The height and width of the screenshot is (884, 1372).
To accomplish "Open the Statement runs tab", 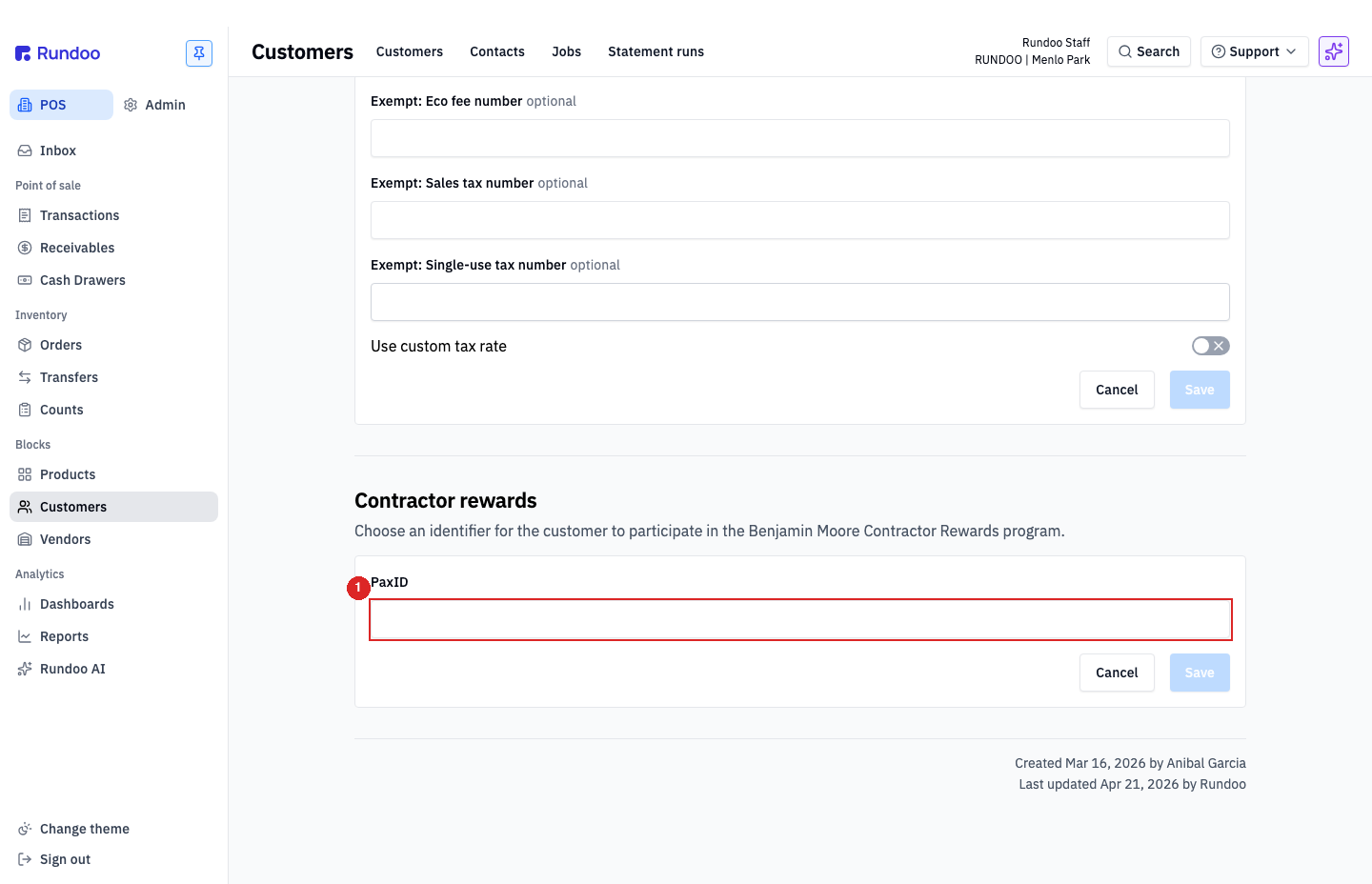I will coord(656,51).
